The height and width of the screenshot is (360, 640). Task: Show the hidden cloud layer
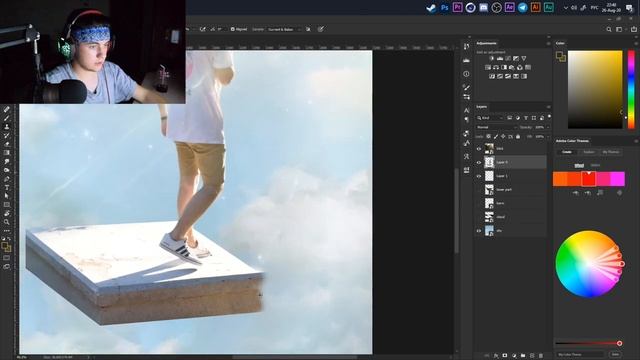coord(479,217)
